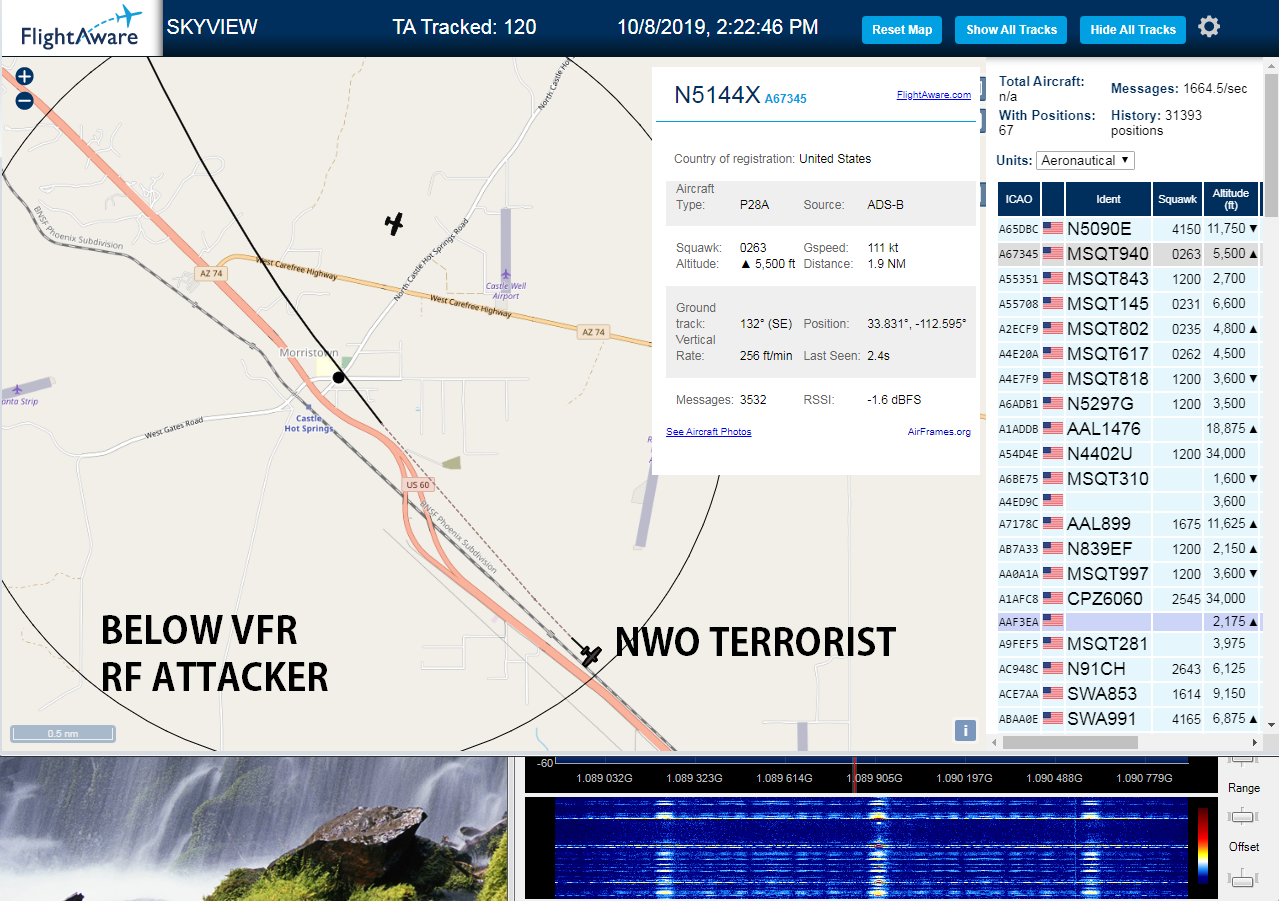Select the AAF3EA highlighted row

click(x=1129, y=622)
